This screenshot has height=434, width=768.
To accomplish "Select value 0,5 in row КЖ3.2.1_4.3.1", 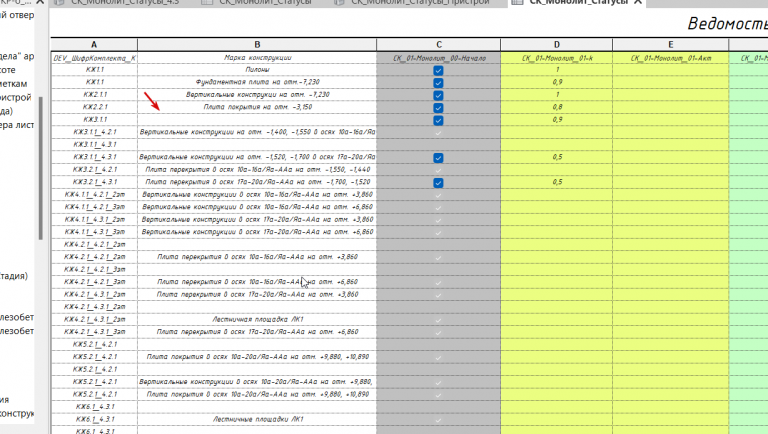I will tap(556, 182).
